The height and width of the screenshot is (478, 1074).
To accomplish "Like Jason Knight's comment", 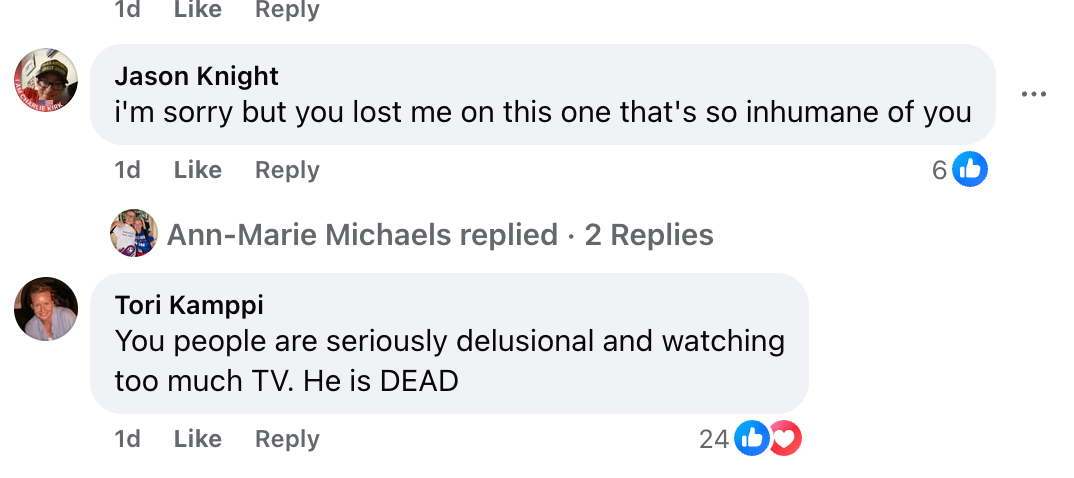I will pyautogui.click(x=197, y=170).
